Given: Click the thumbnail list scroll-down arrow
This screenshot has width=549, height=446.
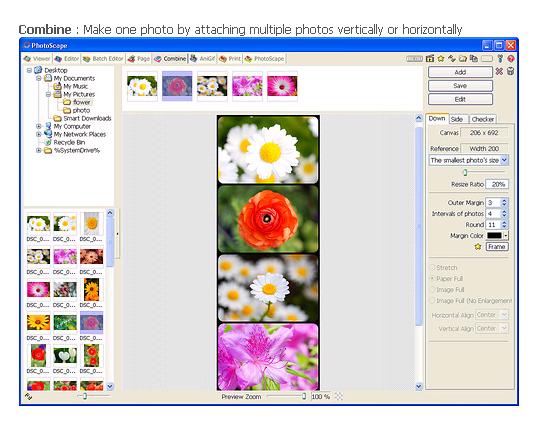Looking at the screenshot, I should (110, 386).
